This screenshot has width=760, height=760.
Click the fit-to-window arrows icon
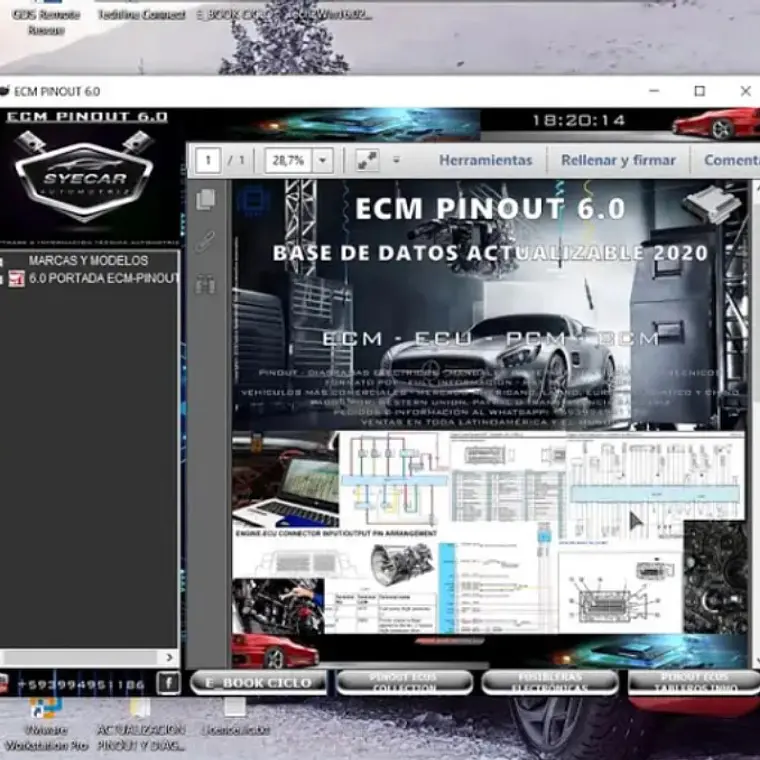[x=367, y=160]
